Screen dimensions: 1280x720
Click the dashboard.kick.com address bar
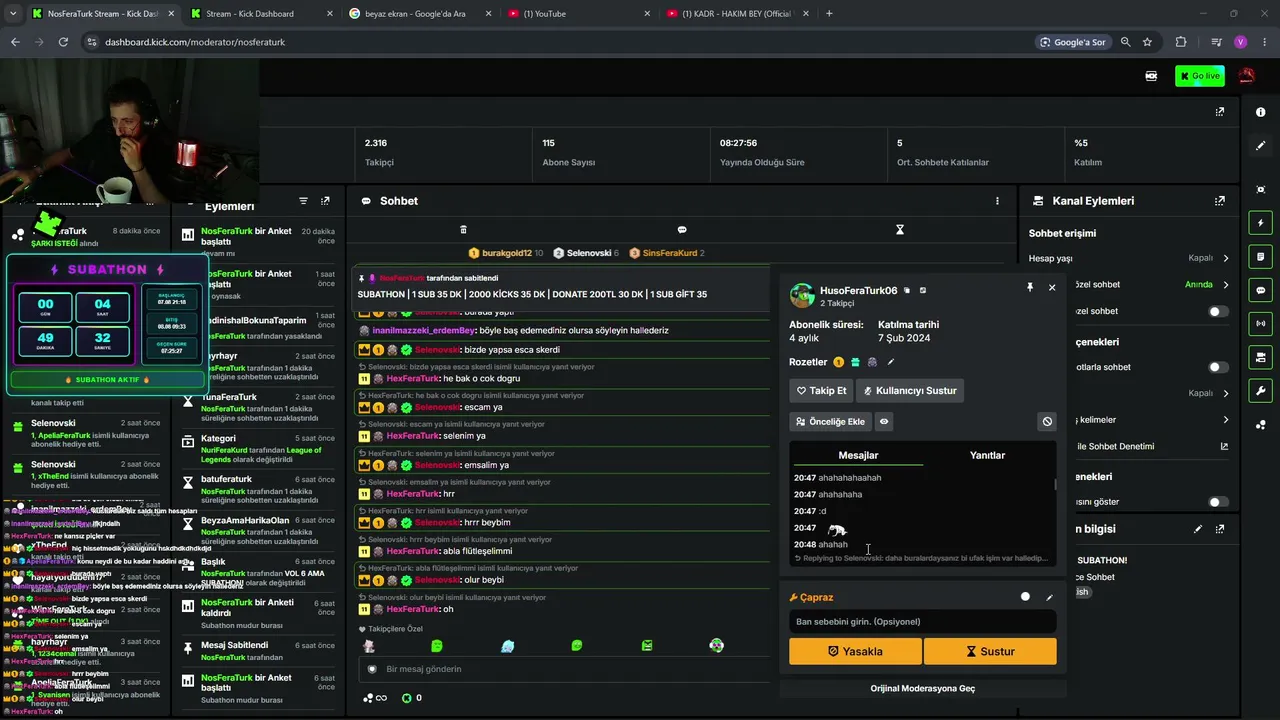coord(560,42)
